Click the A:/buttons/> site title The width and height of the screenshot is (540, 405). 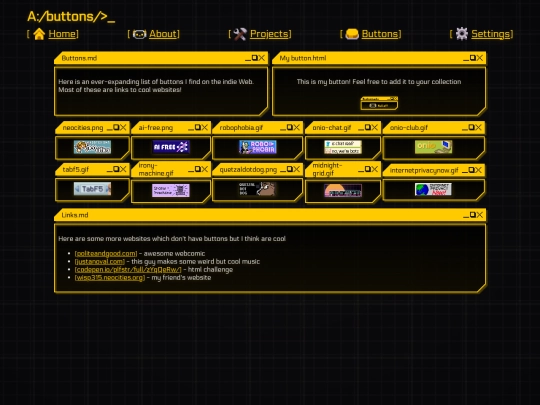click(x=71, y=17)
